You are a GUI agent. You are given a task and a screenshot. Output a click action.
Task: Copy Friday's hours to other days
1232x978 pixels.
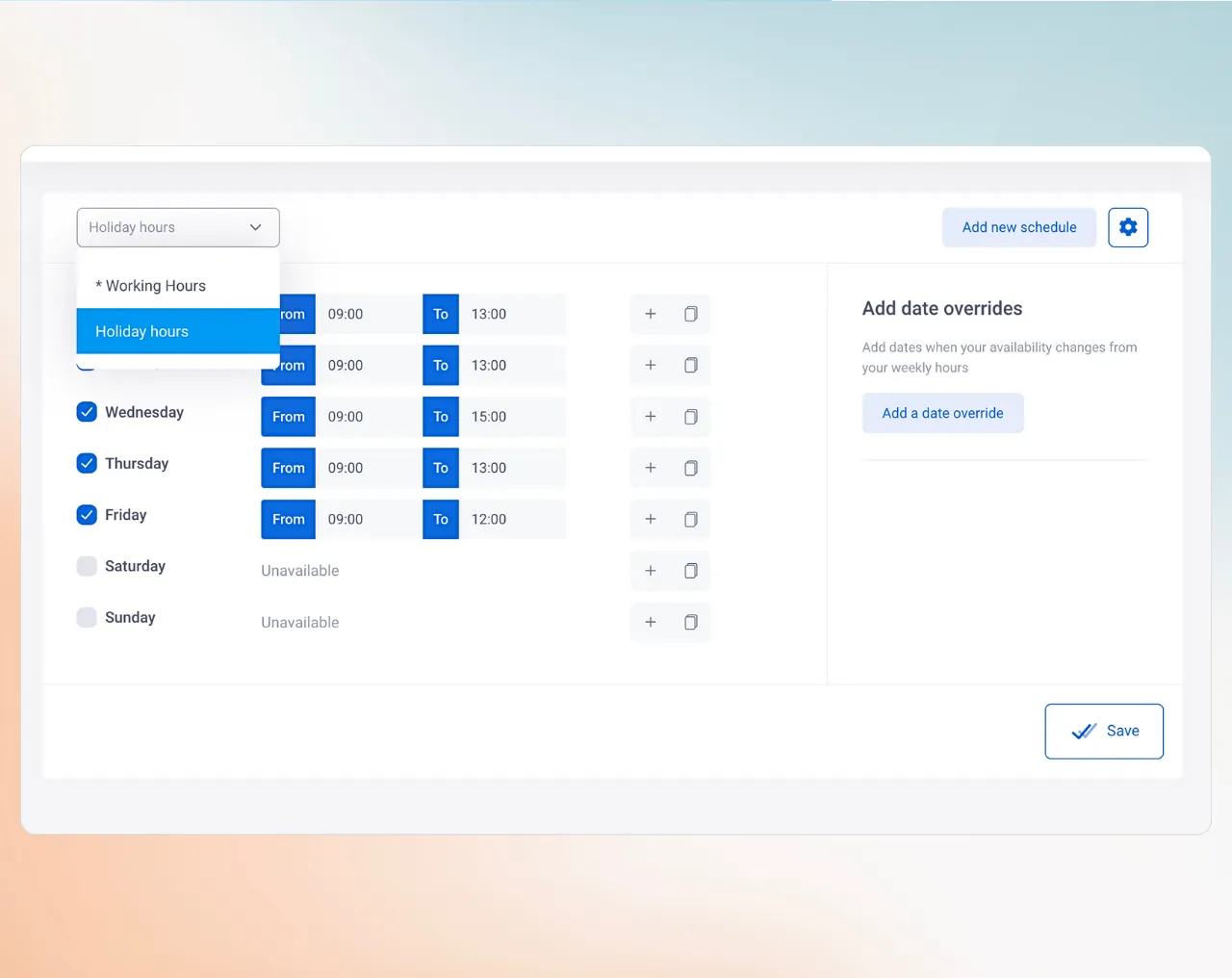coord(691,519)
